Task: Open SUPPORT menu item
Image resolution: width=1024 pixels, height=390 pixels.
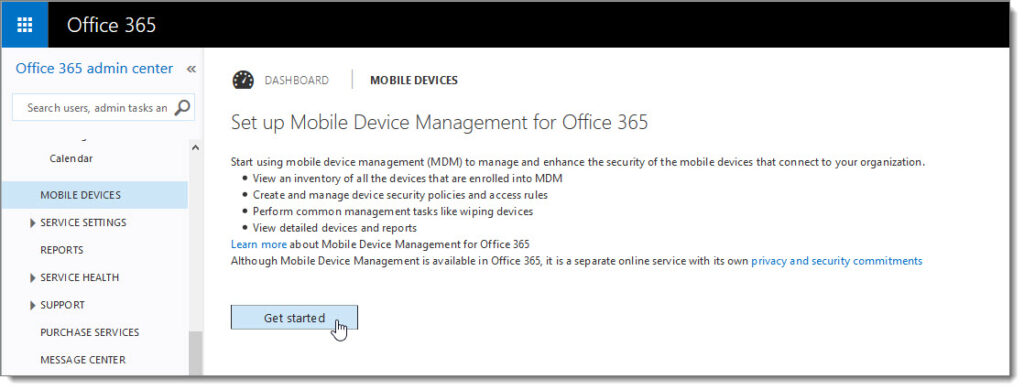Action: (63, 304)
